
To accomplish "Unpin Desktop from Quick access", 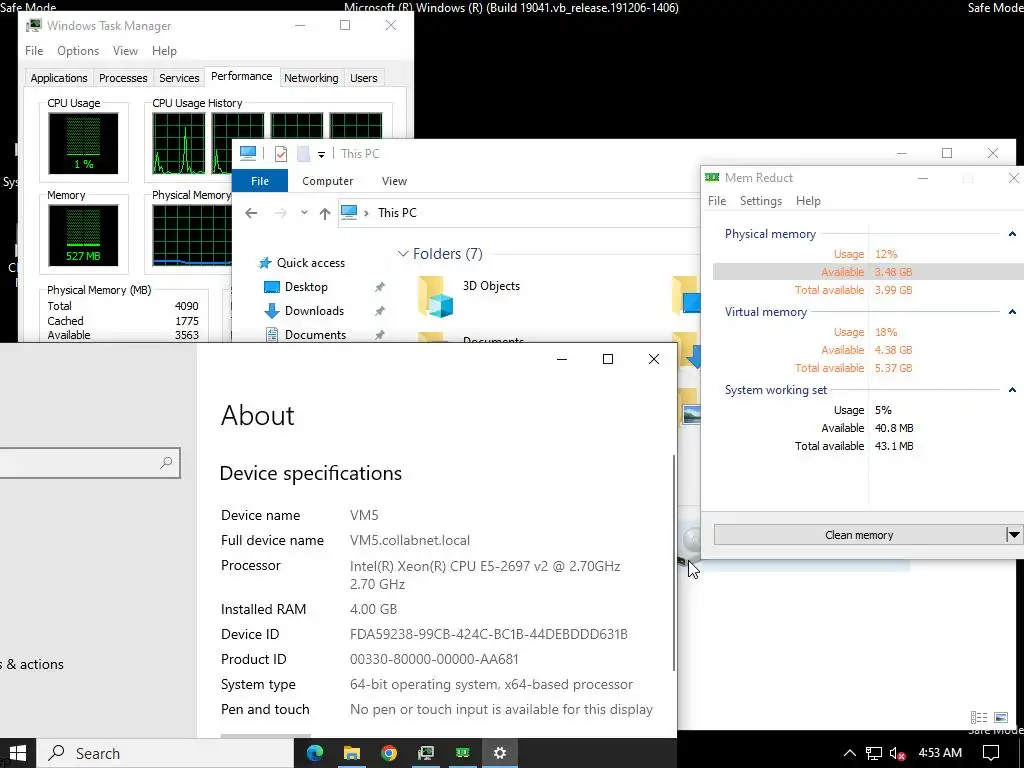I will click(379, 287).
